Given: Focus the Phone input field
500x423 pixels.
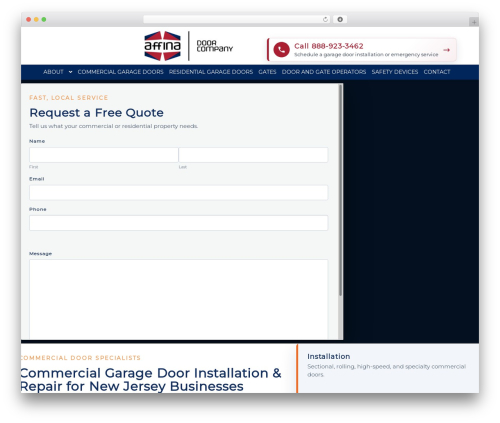Looking at the screenshot, I should (x=179, y=223).
